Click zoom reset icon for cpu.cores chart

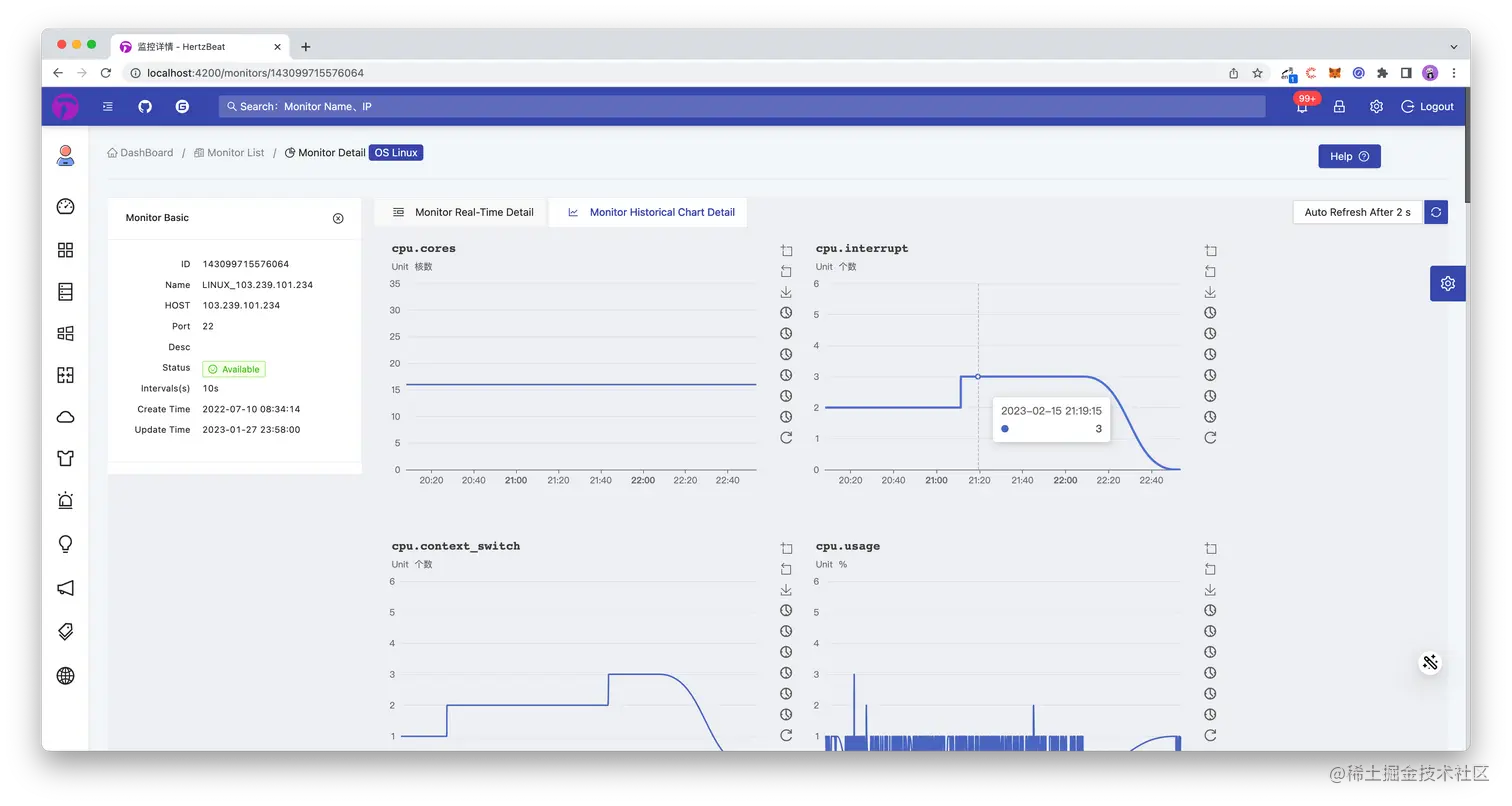pyautogui.click(x=786, y=271)
